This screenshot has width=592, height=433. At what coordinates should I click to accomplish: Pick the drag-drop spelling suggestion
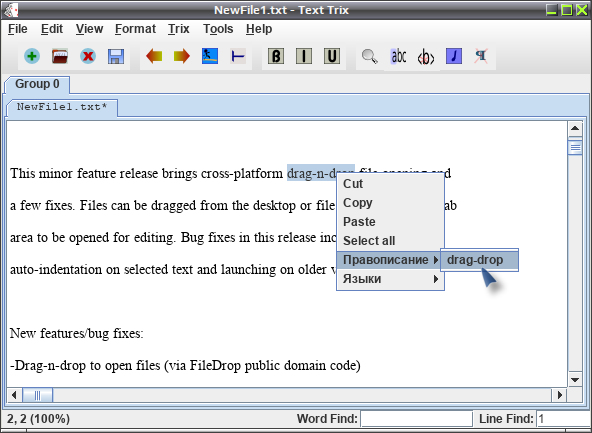coord(479,260)
